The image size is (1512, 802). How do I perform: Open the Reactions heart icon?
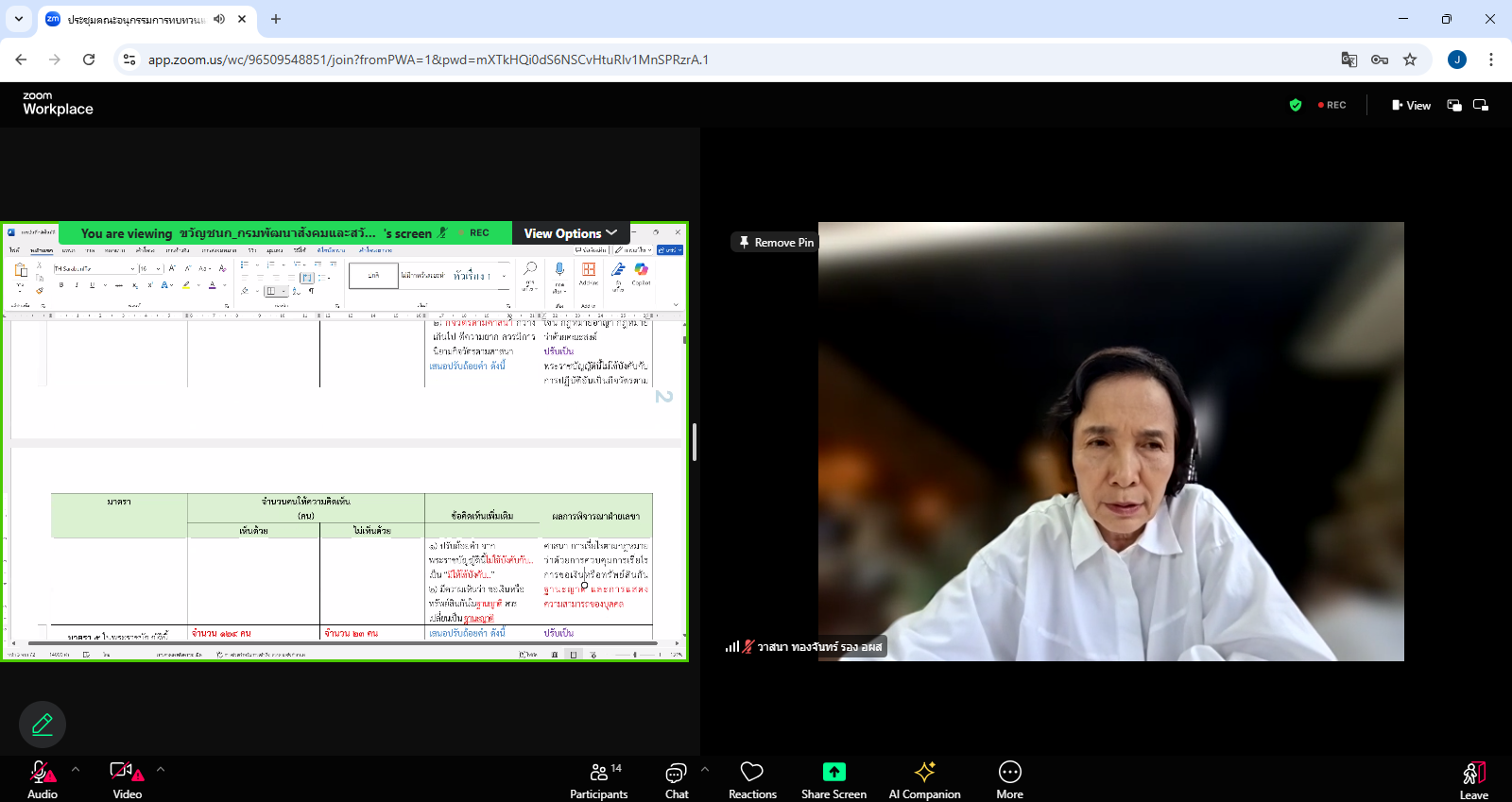click(752, 772)
